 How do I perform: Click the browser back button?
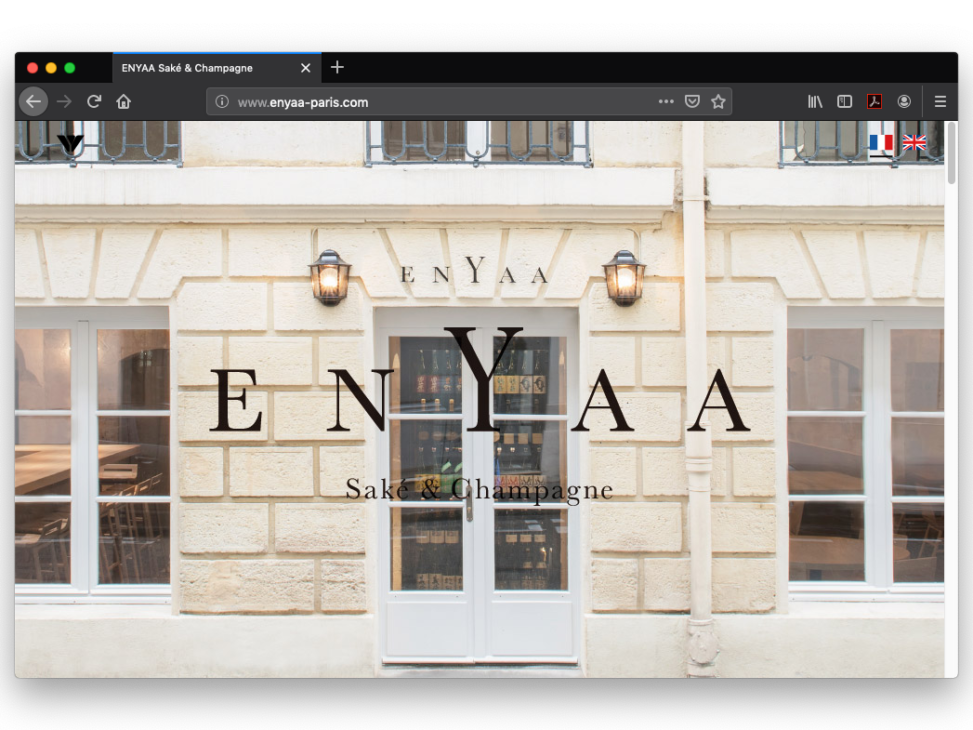(x=33, y=101)
